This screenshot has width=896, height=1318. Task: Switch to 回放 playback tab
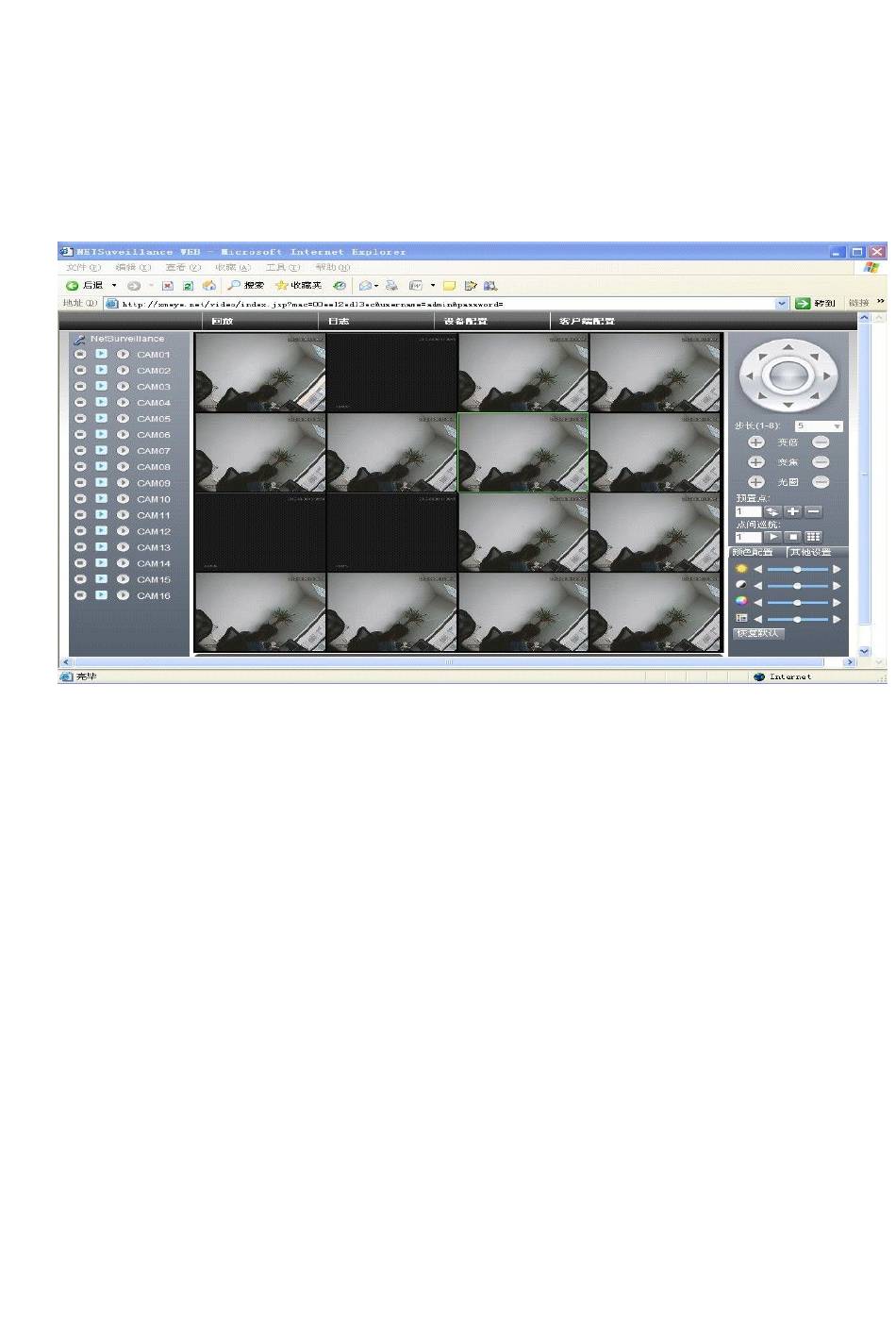click(x=223, y=322)
